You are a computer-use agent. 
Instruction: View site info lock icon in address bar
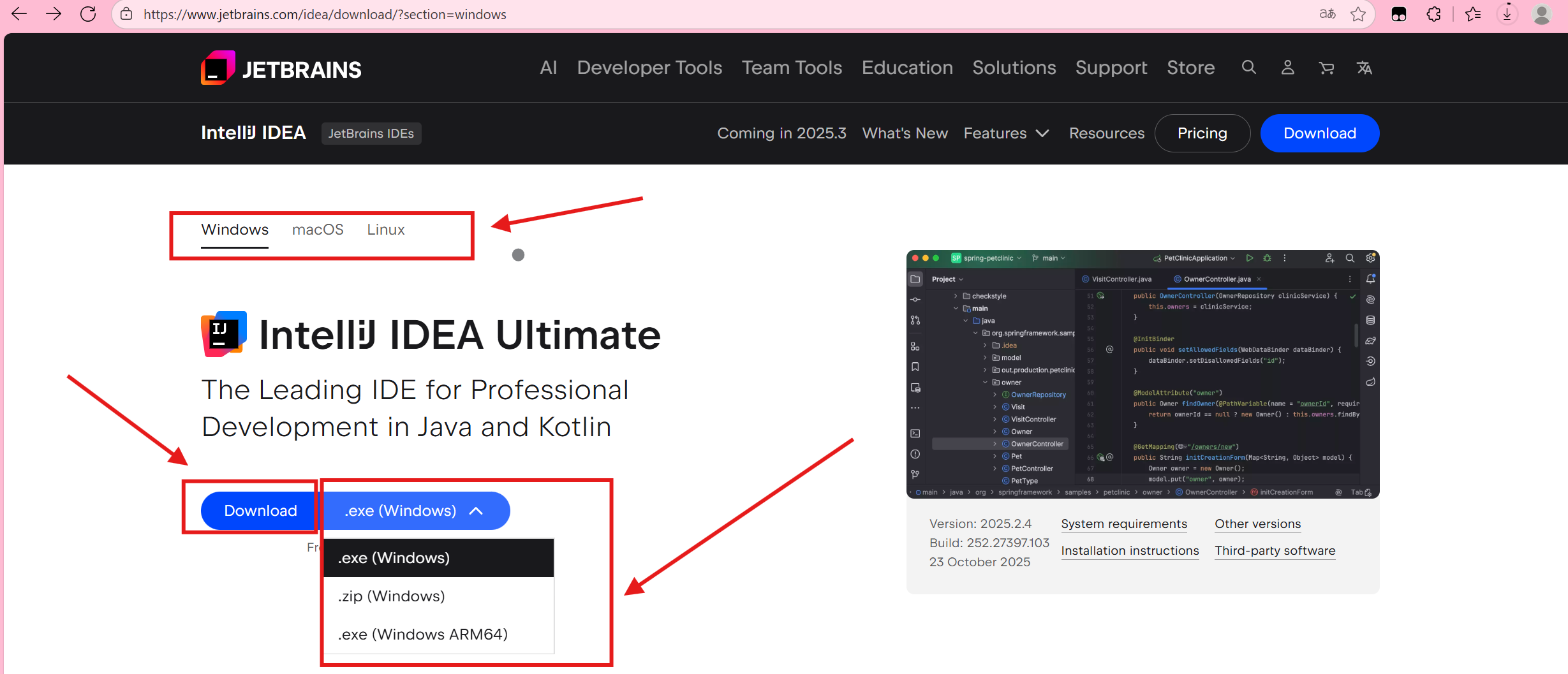(126, 14)
